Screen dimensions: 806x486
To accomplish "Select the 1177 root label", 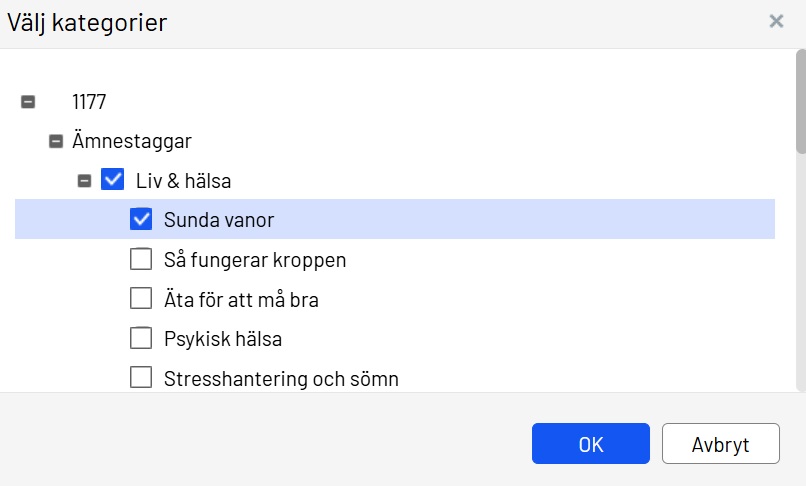I will [89, 101].
